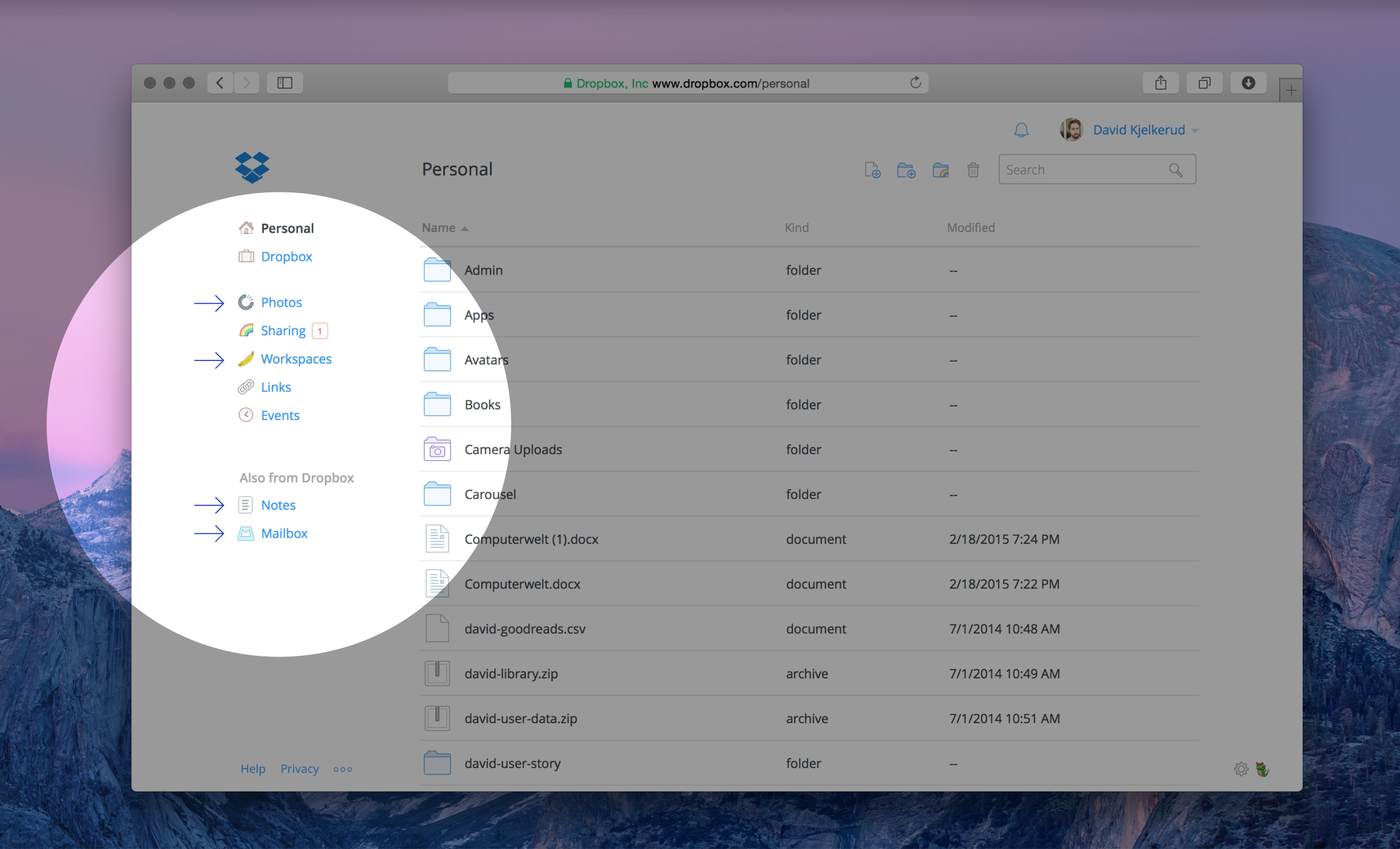
Task: Click the search magnifier icon
Action: point(1176,170)
